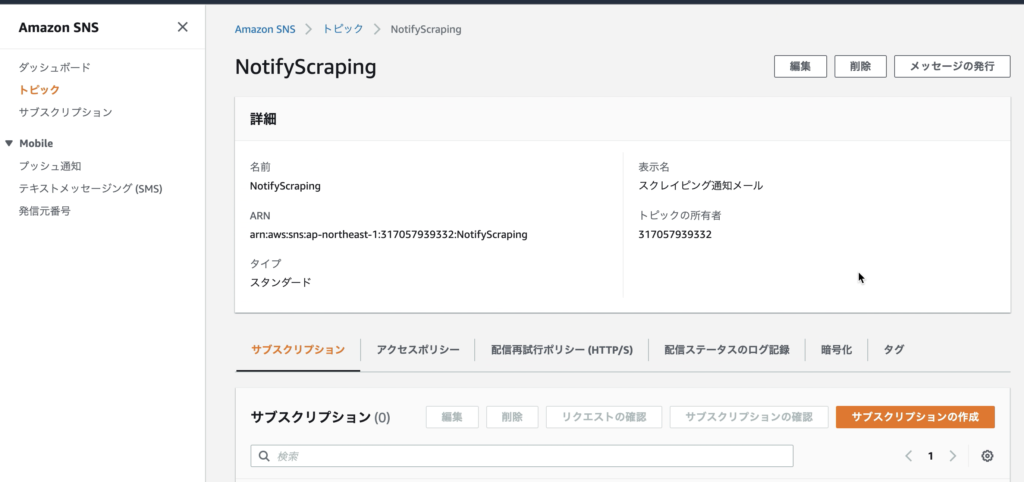This screenshot has height=482, width=1024.
Task: Click the NotifyScraping page heading
Action: tap(306, 67)
